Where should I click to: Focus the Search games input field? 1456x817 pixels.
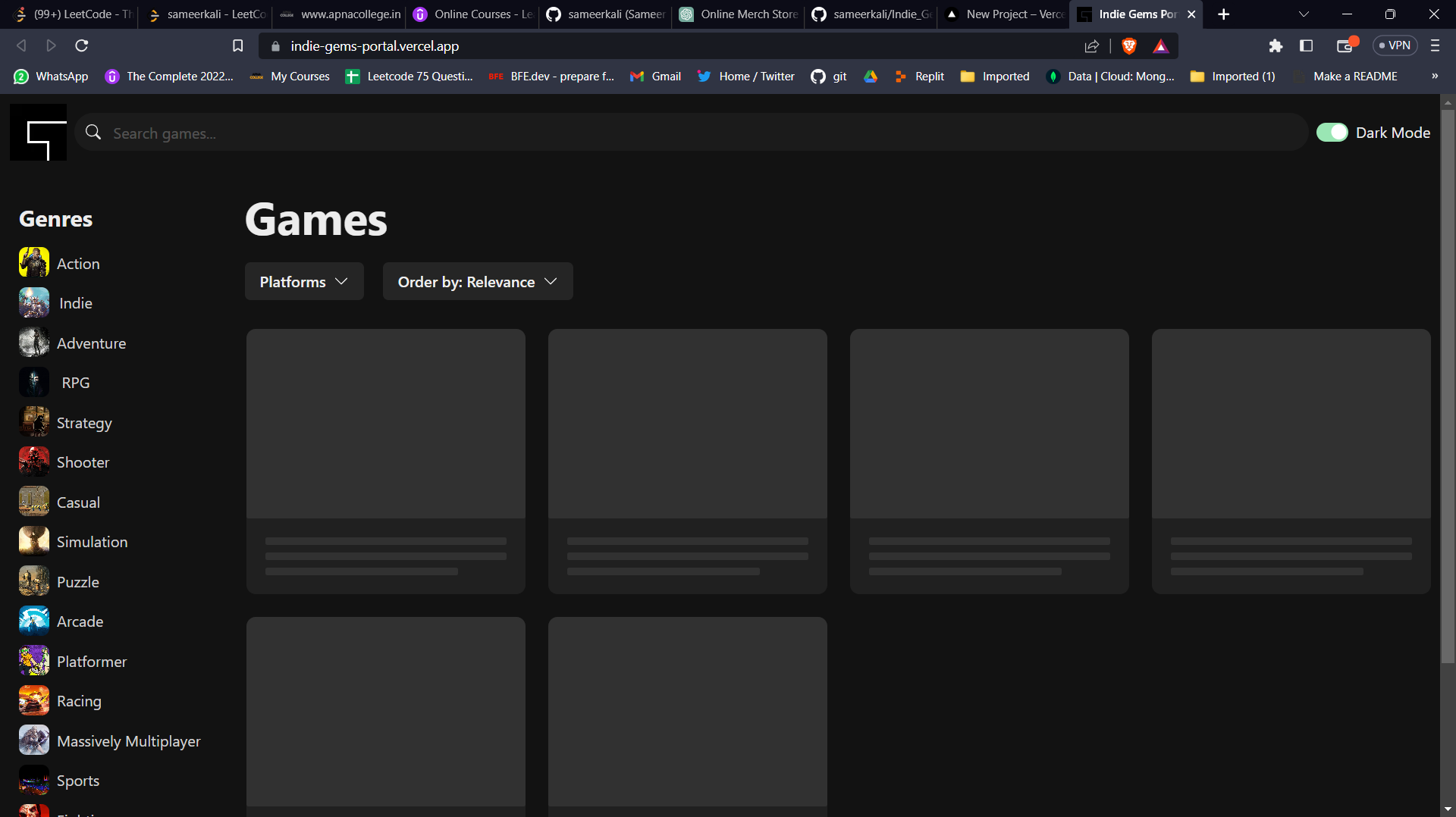pyautogui.click(x=690, y=133)
